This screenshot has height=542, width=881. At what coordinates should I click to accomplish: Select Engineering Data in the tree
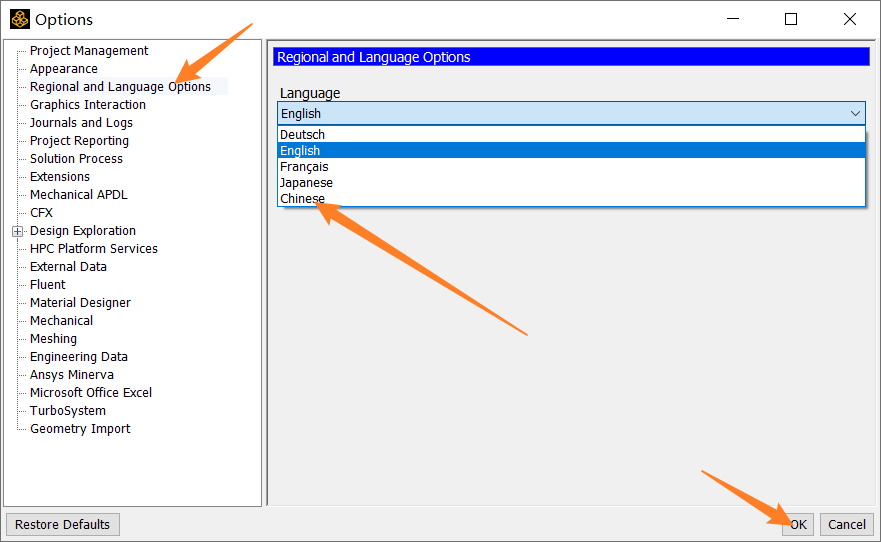(x=79, y=357)
